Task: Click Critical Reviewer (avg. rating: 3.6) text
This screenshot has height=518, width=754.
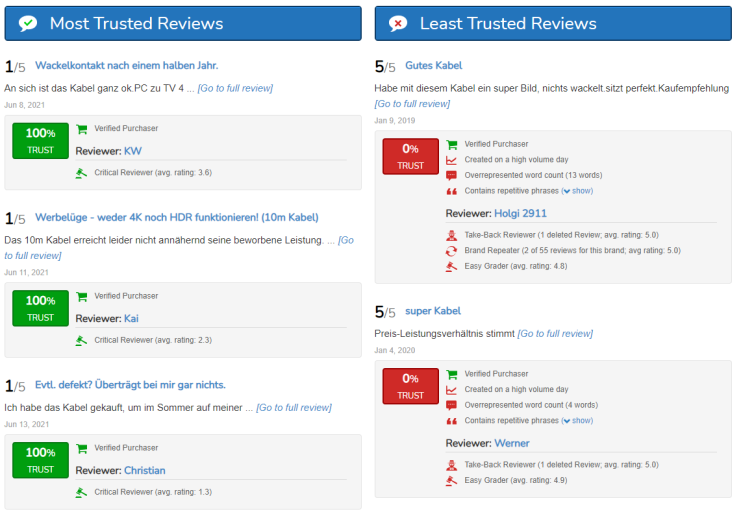Action: coord(153,173)
